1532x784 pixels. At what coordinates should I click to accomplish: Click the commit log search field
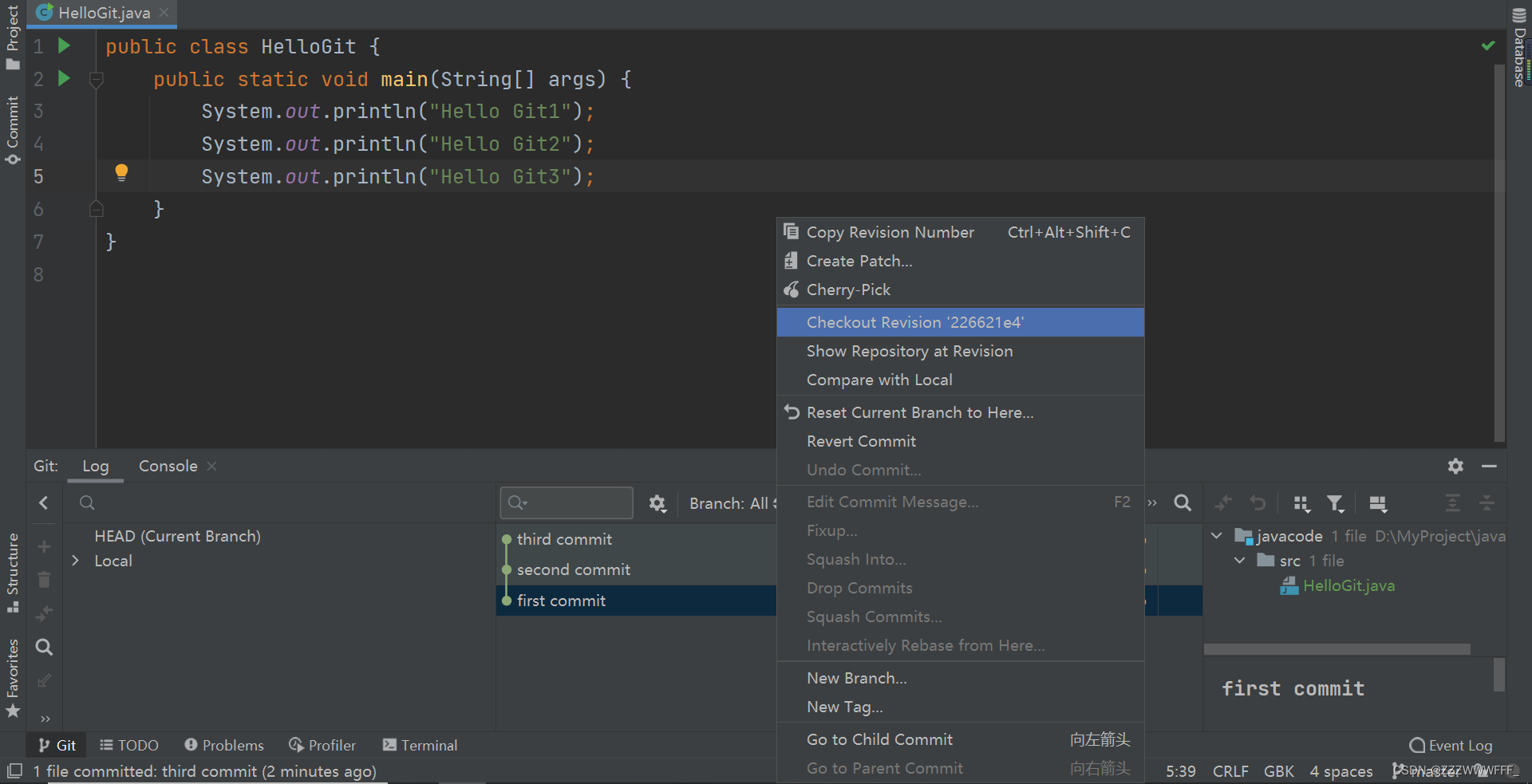point(567,502)
